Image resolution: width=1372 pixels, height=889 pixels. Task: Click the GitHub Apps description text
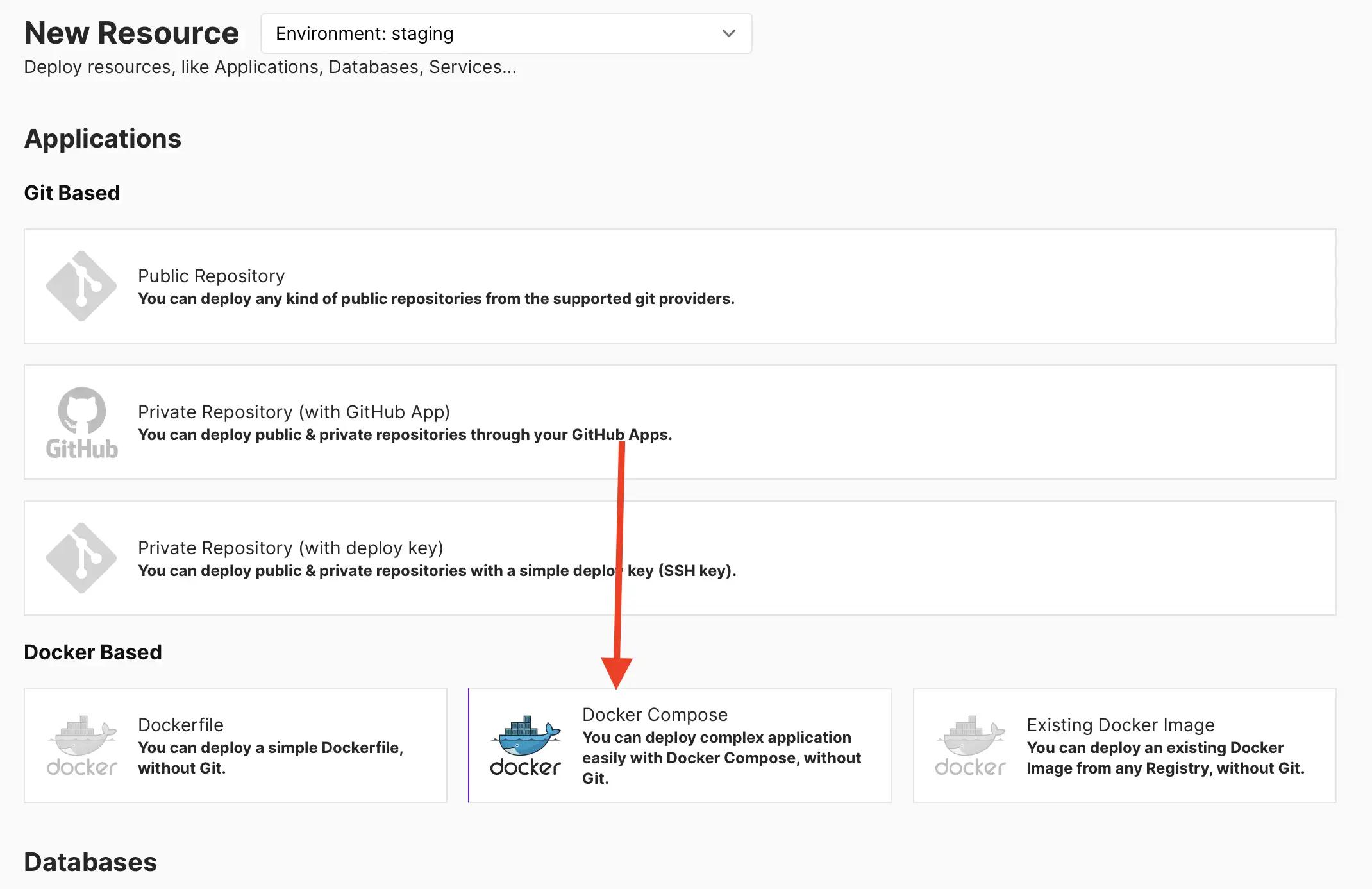point(405,435)
